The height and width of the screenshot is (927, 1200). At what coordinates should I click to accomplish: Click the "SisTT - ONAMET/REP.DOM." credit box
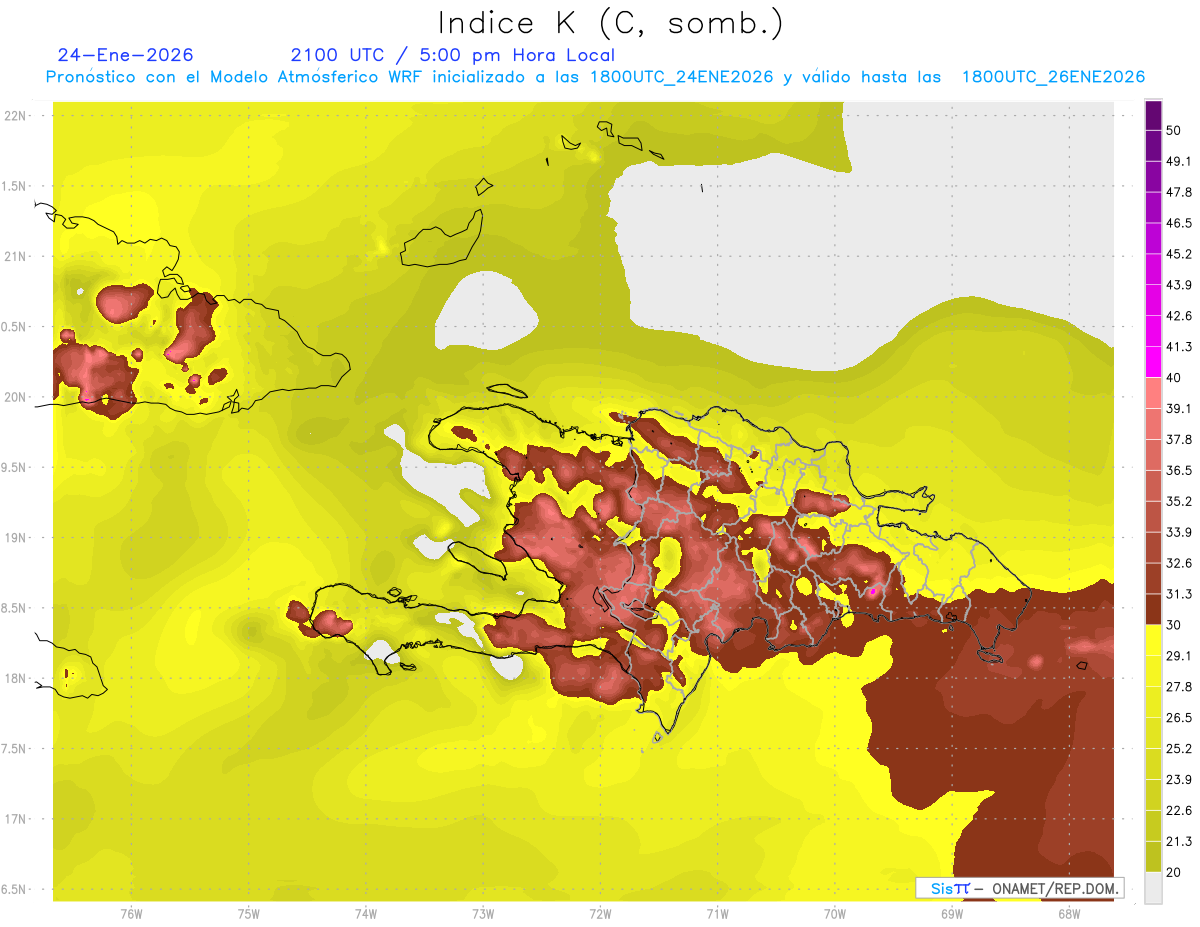pos(1019,888)
